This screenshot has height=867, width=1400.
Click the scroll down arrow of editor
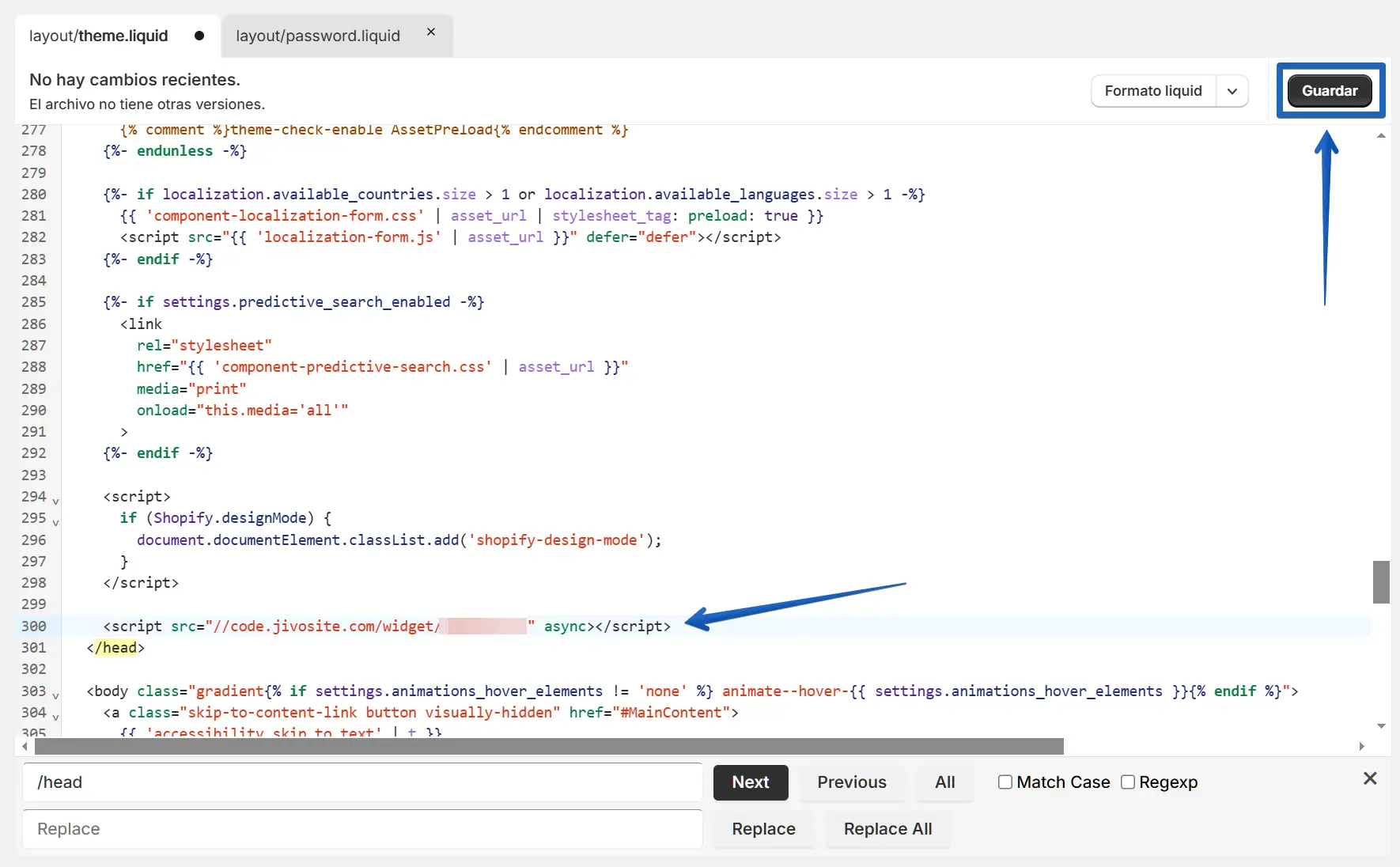coord(1381,725)
